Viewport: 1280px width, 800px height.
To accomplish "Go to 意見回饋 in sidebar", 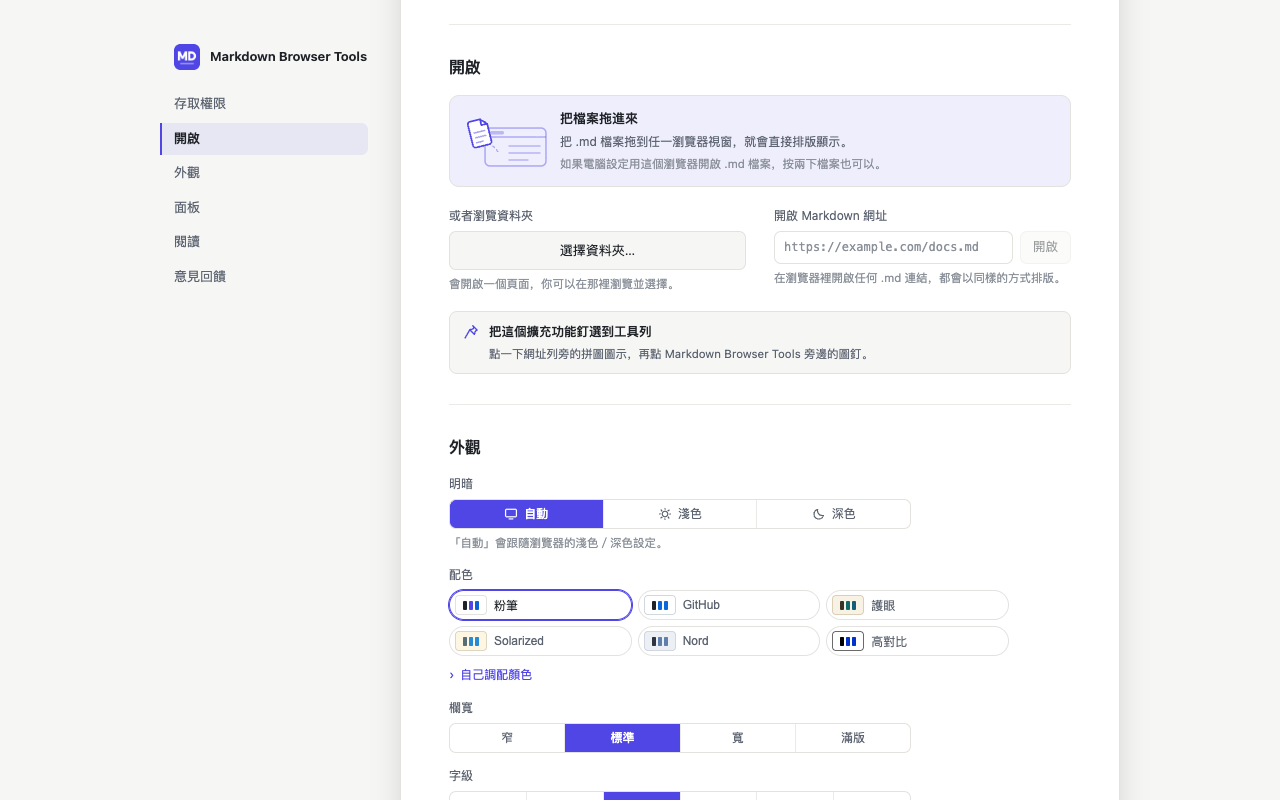I will [x=264, y=277].
